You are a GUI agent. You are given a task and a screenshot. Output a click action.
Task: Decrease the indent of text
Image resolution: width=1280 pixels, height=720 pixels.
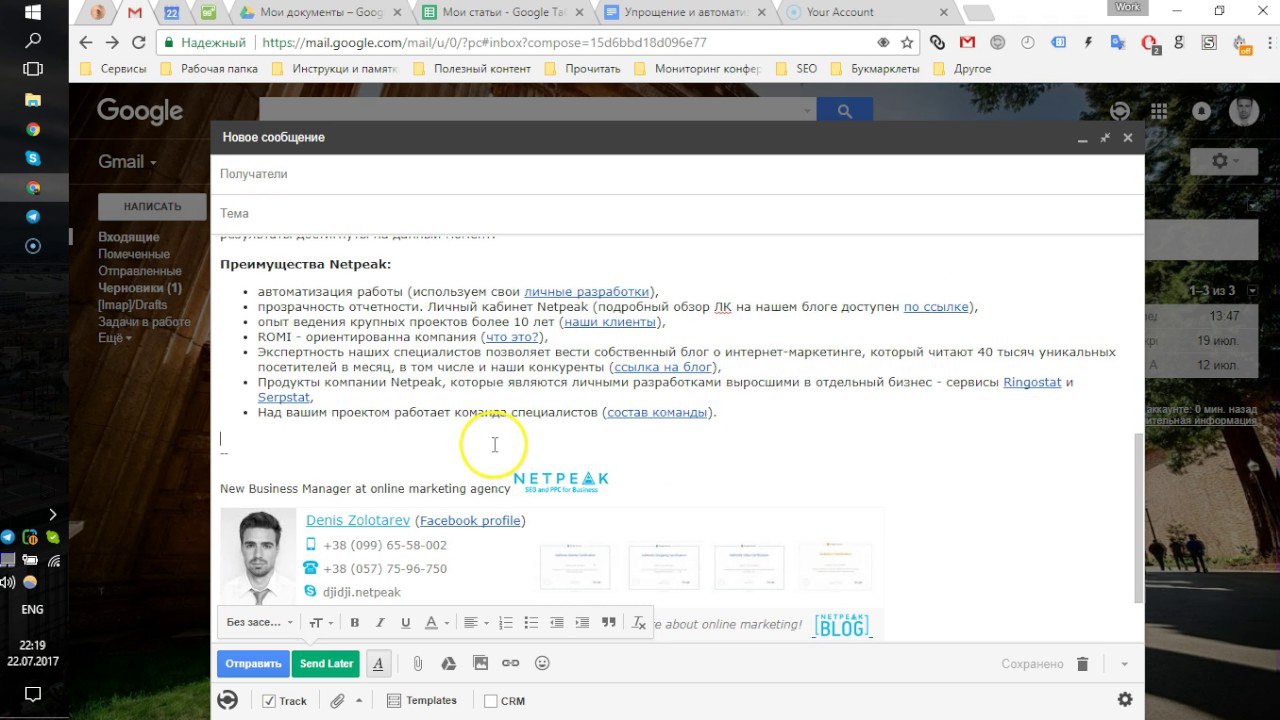tap(557, 622)
